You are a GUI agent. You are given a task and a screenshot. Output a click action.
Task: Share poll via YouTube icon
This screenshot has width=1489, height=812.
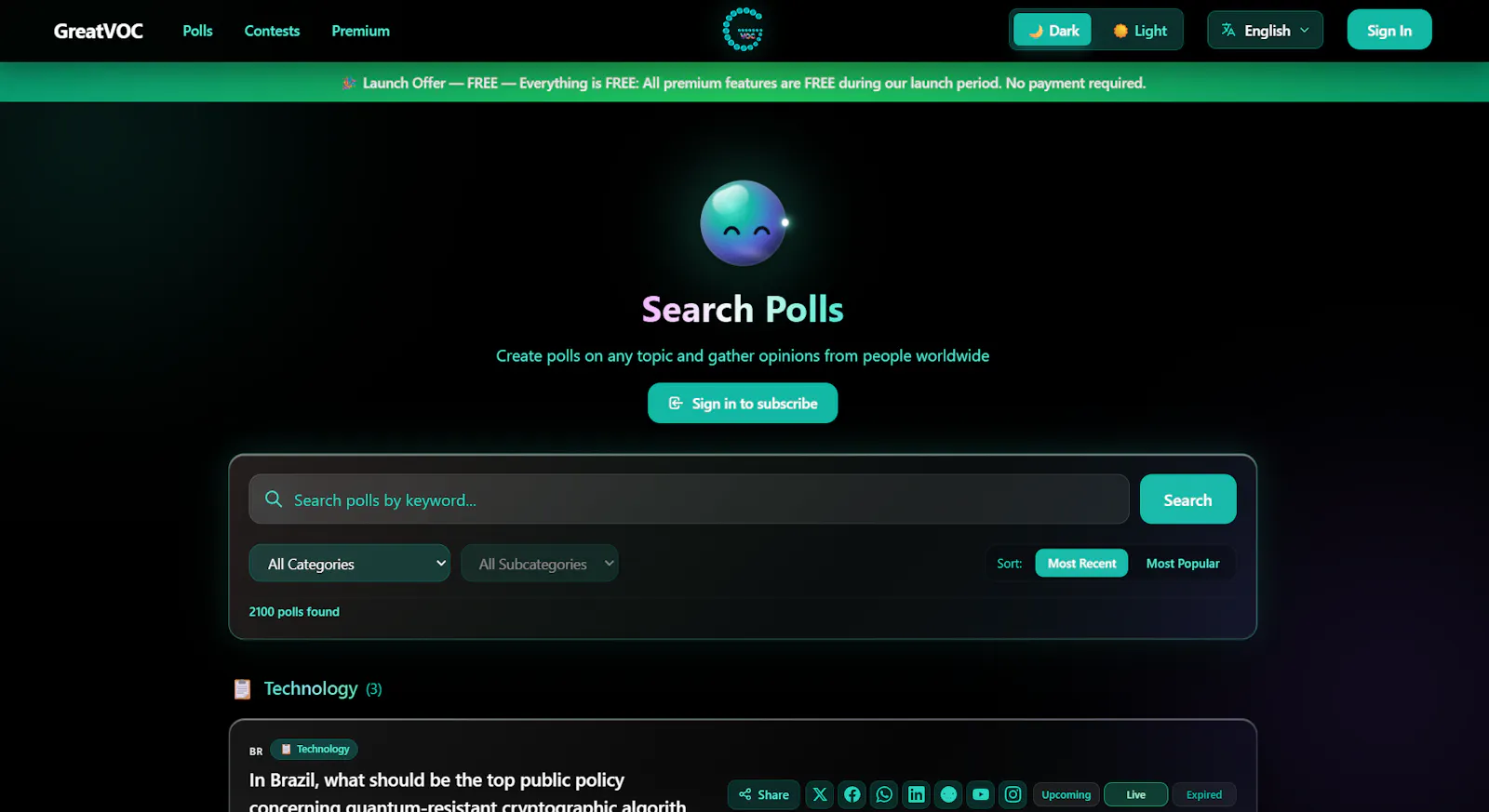pos(981,794)
